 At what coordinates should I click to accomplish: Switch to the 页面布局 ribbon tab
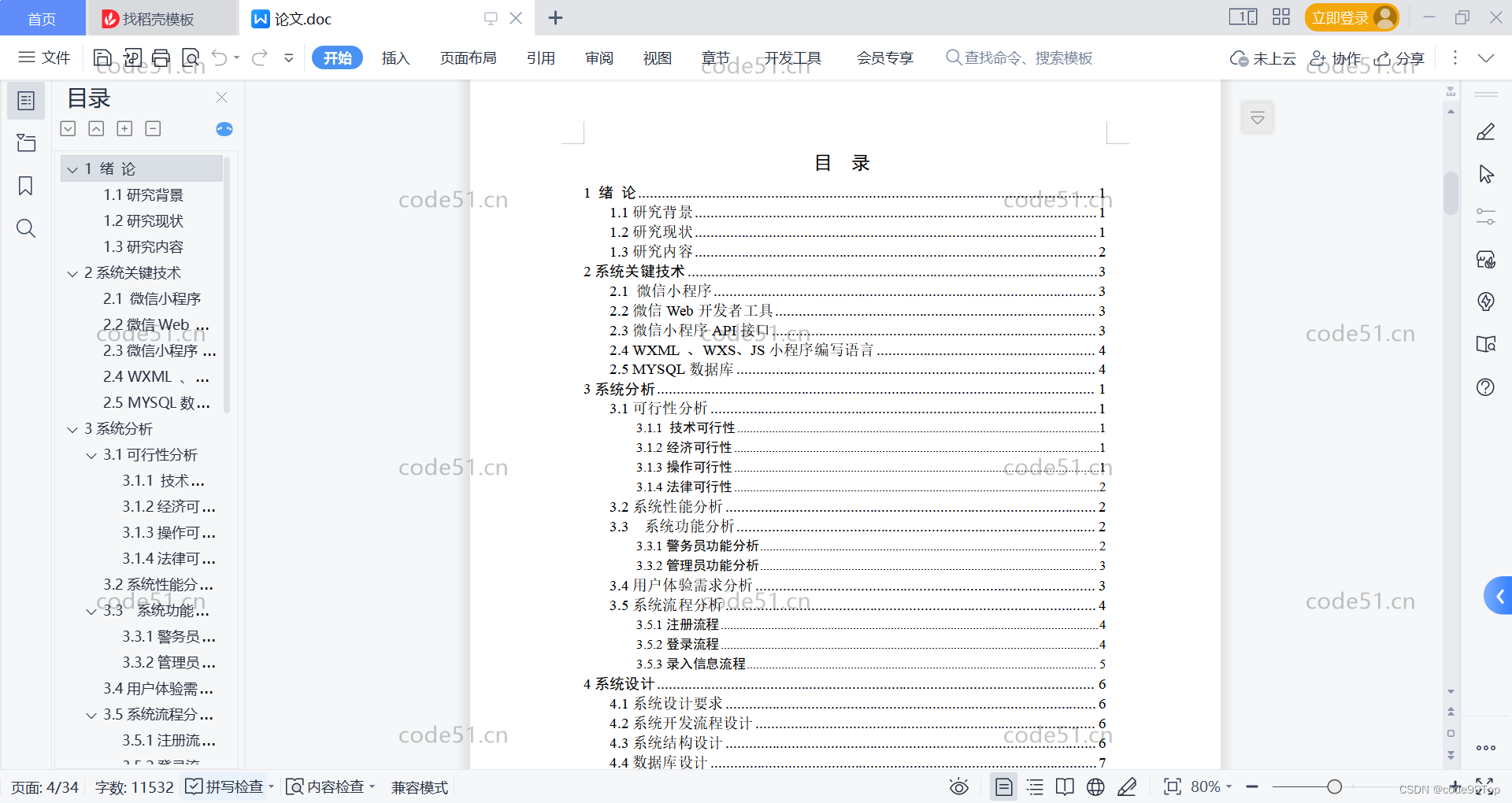468,57
